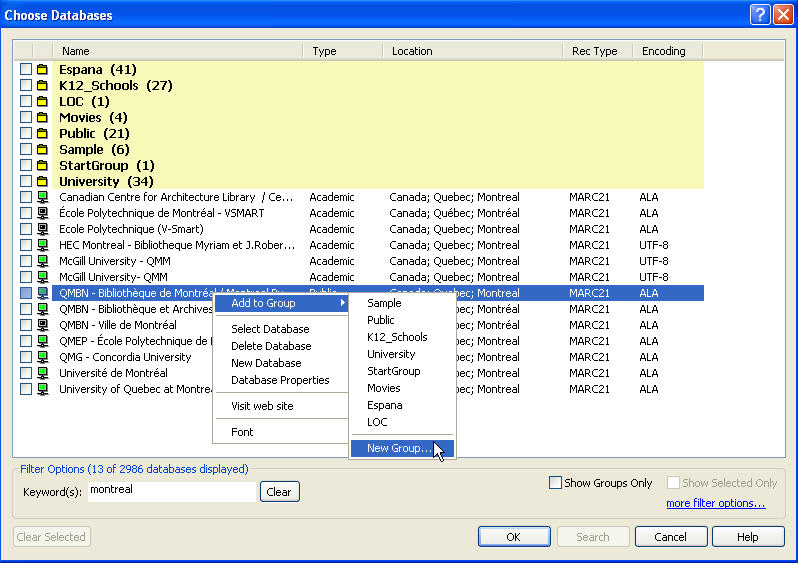This screenshot has width=798, height=563.
Task: Click the Cancel button
Action: (x=670, y=537)
